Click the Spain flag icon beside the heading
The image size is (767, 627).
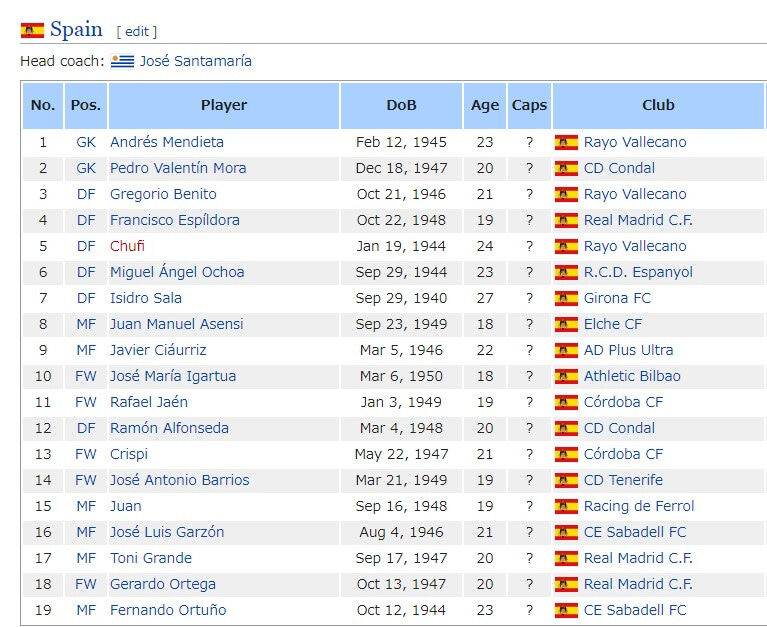tap(32, 30)
